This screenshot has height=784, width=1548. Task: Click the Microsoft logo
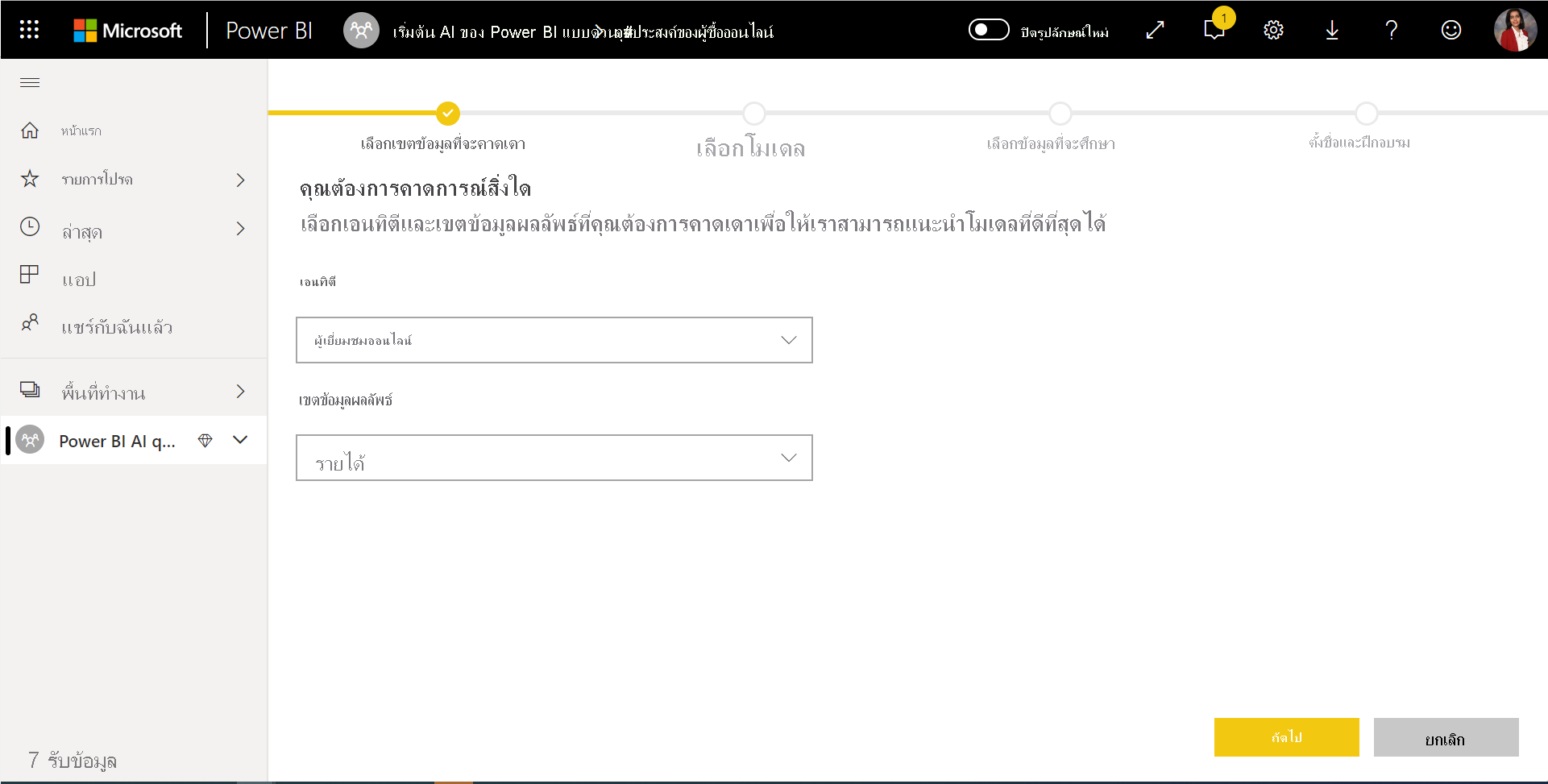coord(128,31)
